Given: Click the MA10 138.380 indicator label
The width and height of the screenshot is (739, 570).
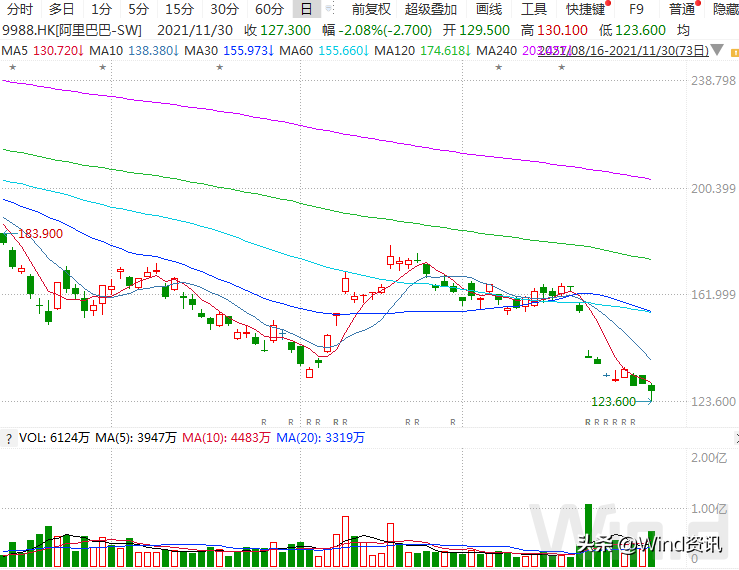Looking at the screenshot, I should (134, 50).
